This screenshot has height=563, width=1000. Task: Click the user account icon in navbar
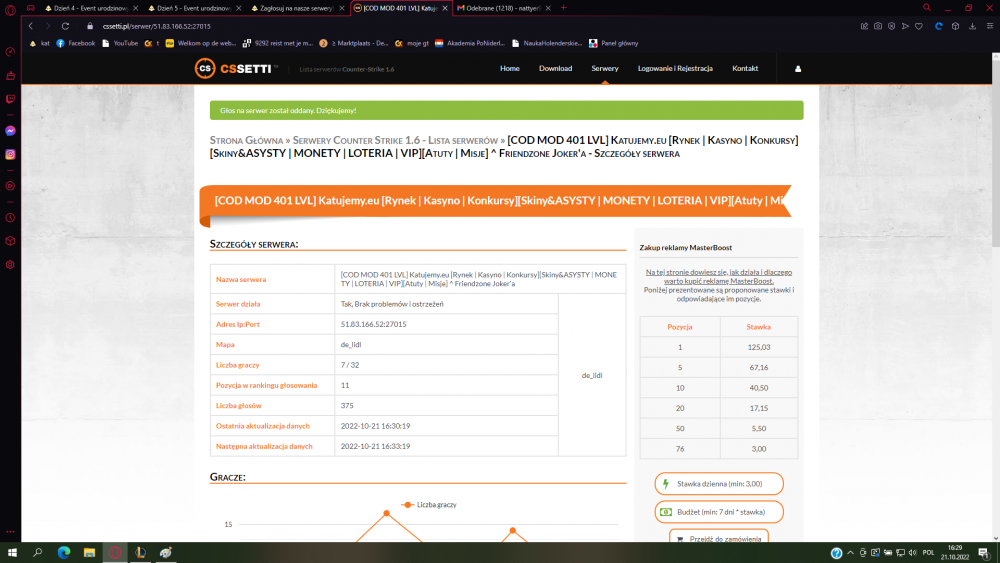(x=798, y=69)
